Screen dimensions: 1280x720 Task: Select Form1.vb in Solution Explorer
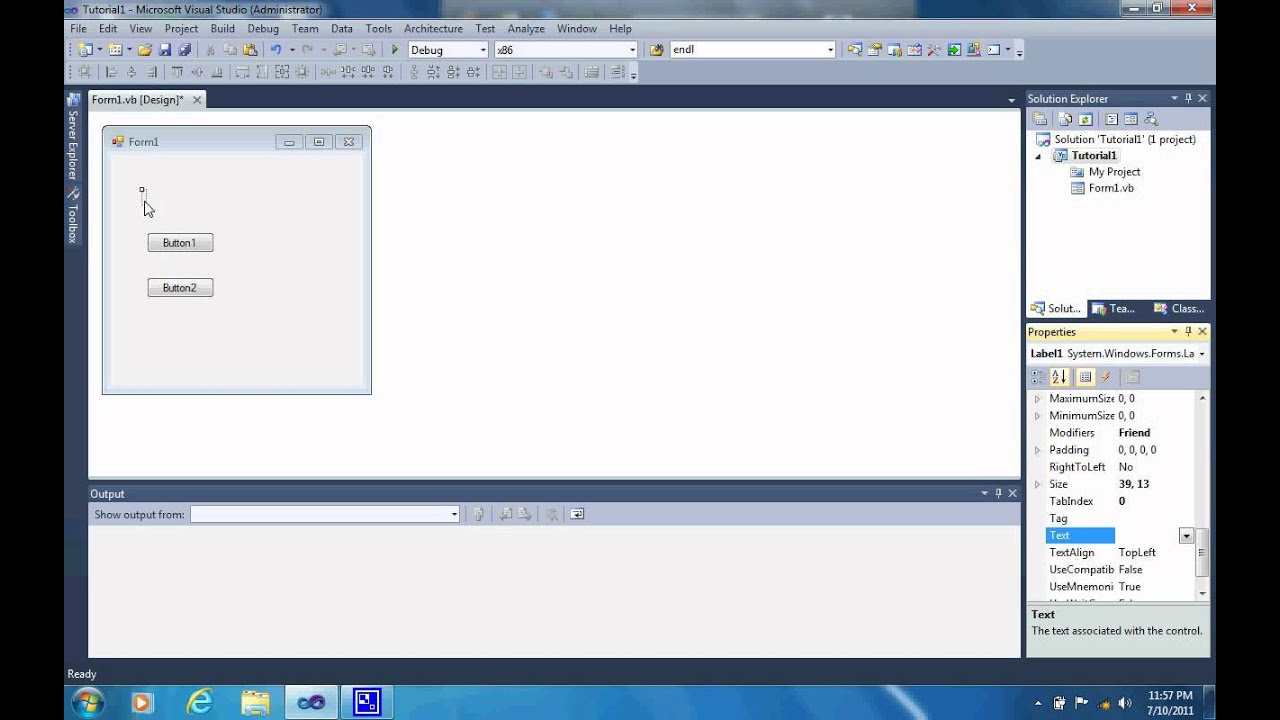[x=1111, y=188]
